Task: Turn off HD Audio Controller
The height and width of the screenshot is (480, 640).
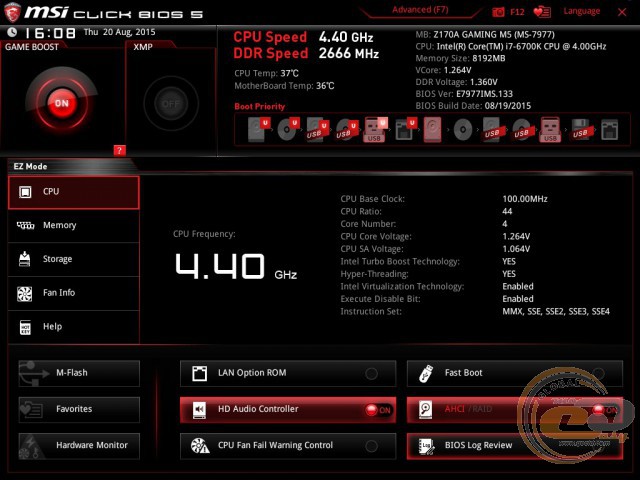Action: click(x=378, y=410)
